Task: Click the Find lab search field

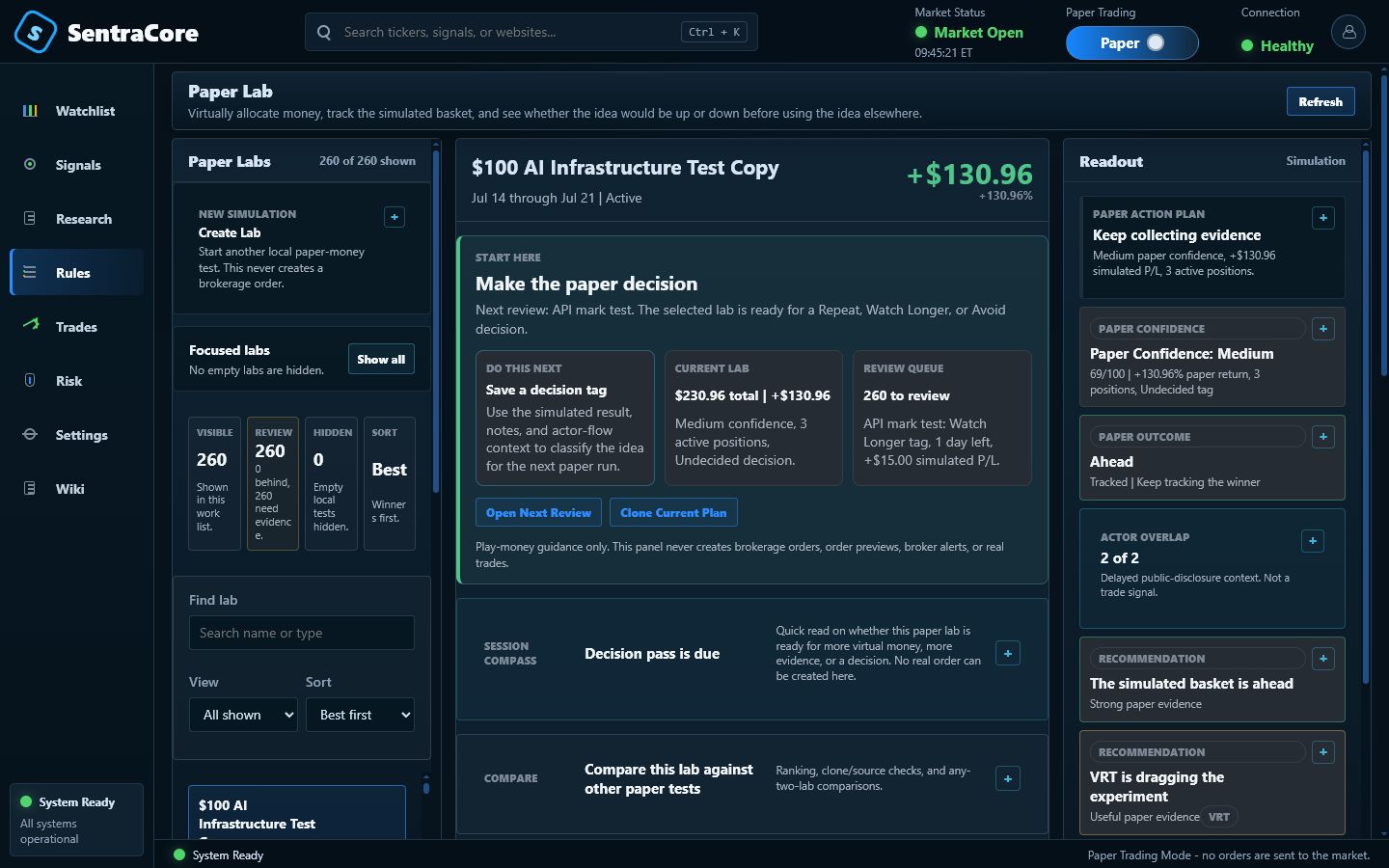Action: coord(302,633)
